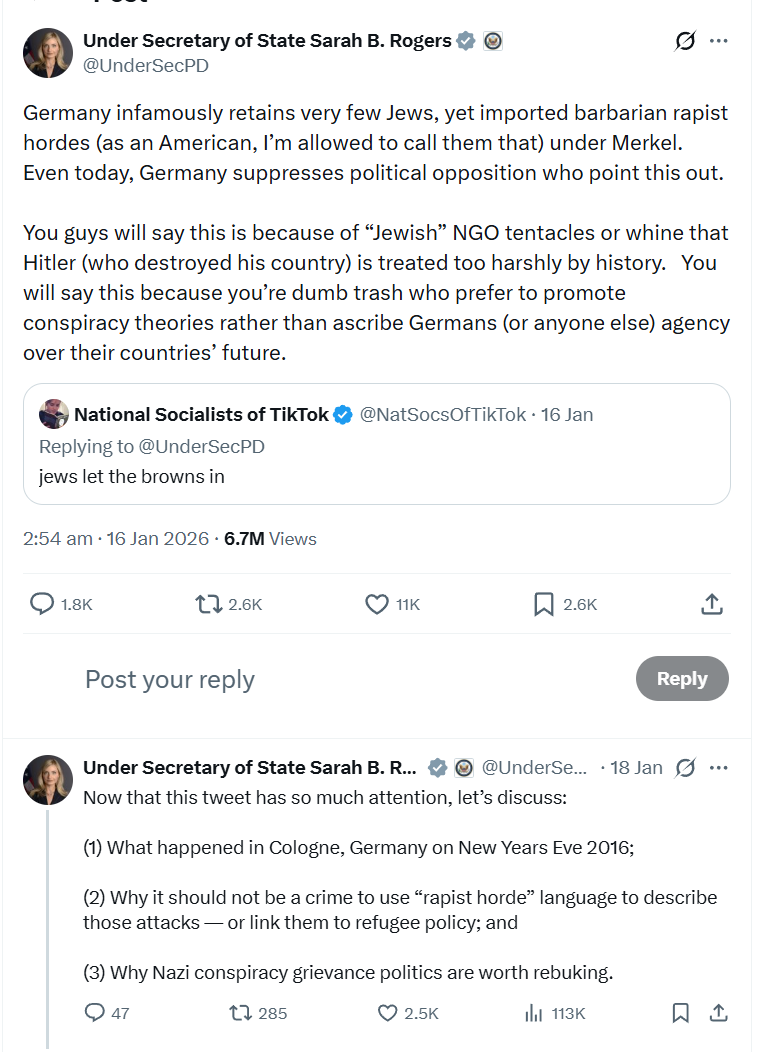The height and width of the screenshot is (1052, 776).
Task: Click the 6.7M Views count
Action: [270, 538]
